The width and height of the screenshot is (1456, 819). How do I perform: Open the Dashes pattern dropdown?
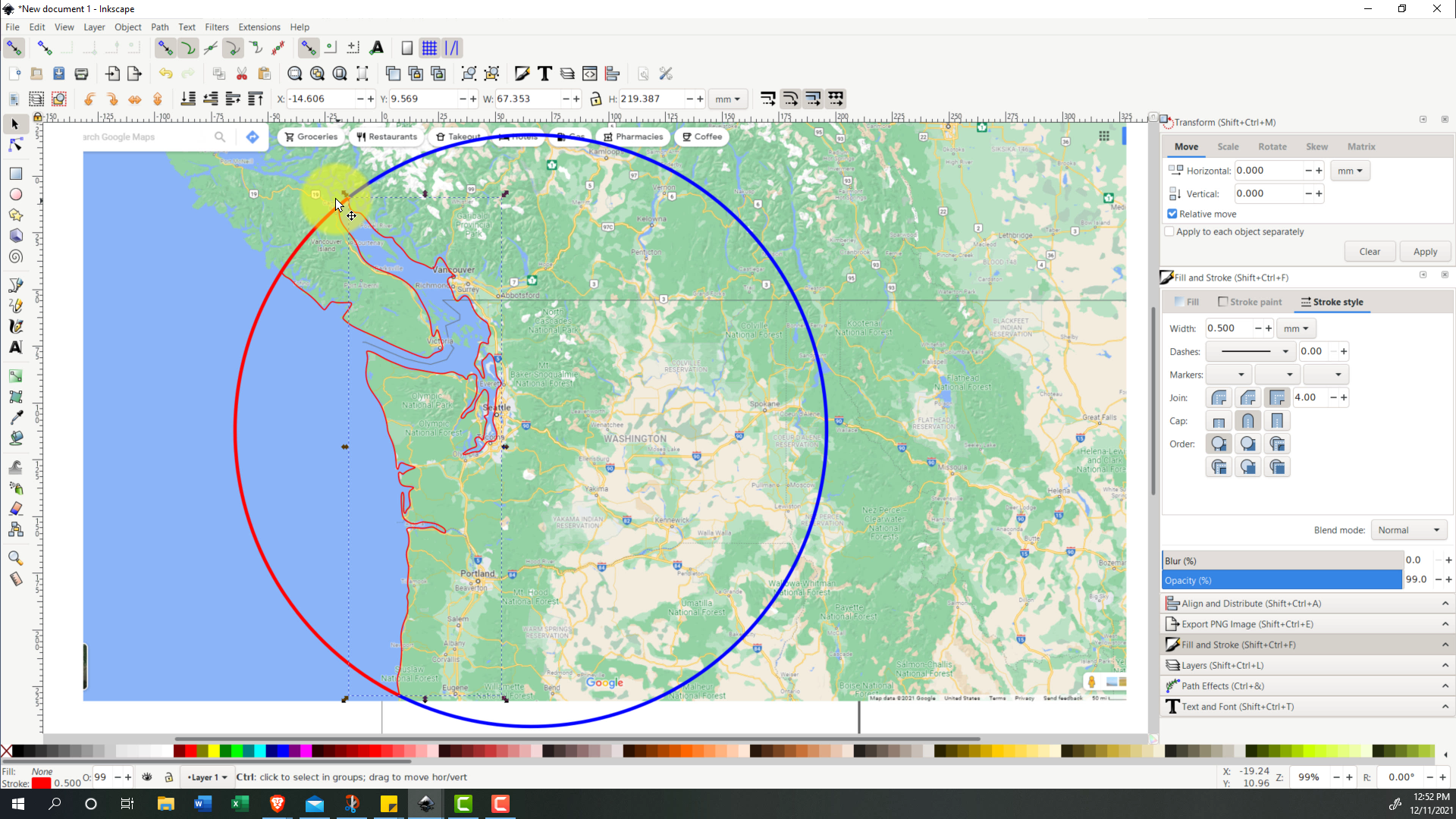(x=1250, y=351)
